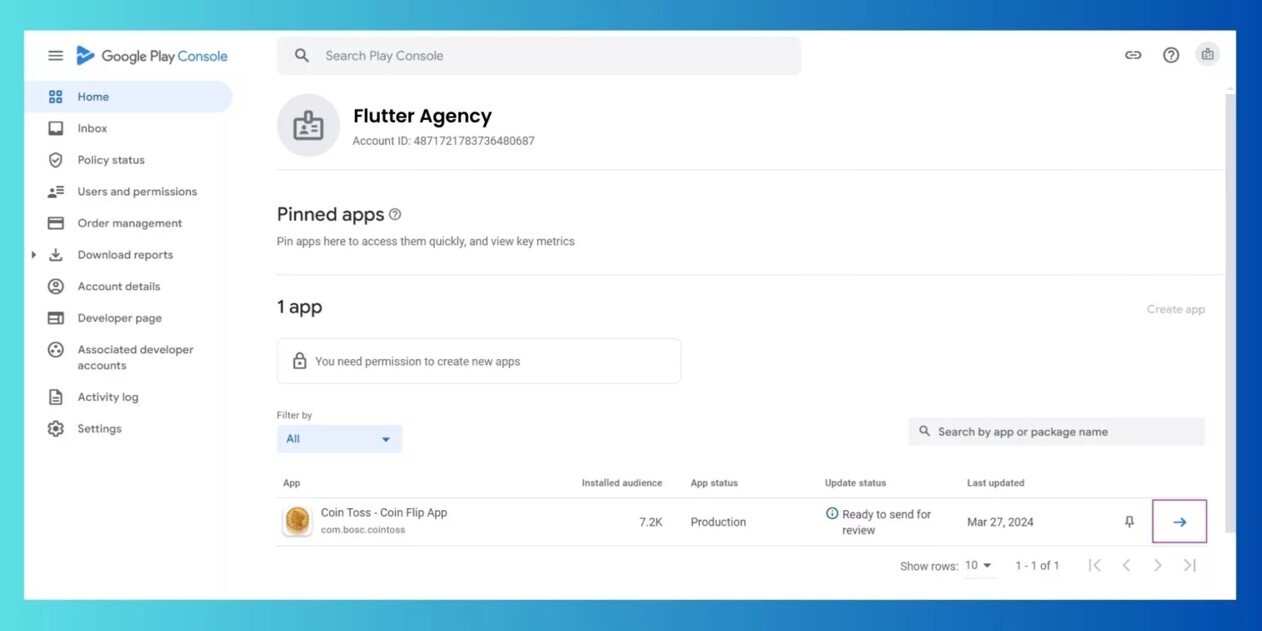The width and height of the screenshot is (1262, 631).
Task: Open the account badge icon at top right
Action: pyautogui.click(x=1208, y=55)
